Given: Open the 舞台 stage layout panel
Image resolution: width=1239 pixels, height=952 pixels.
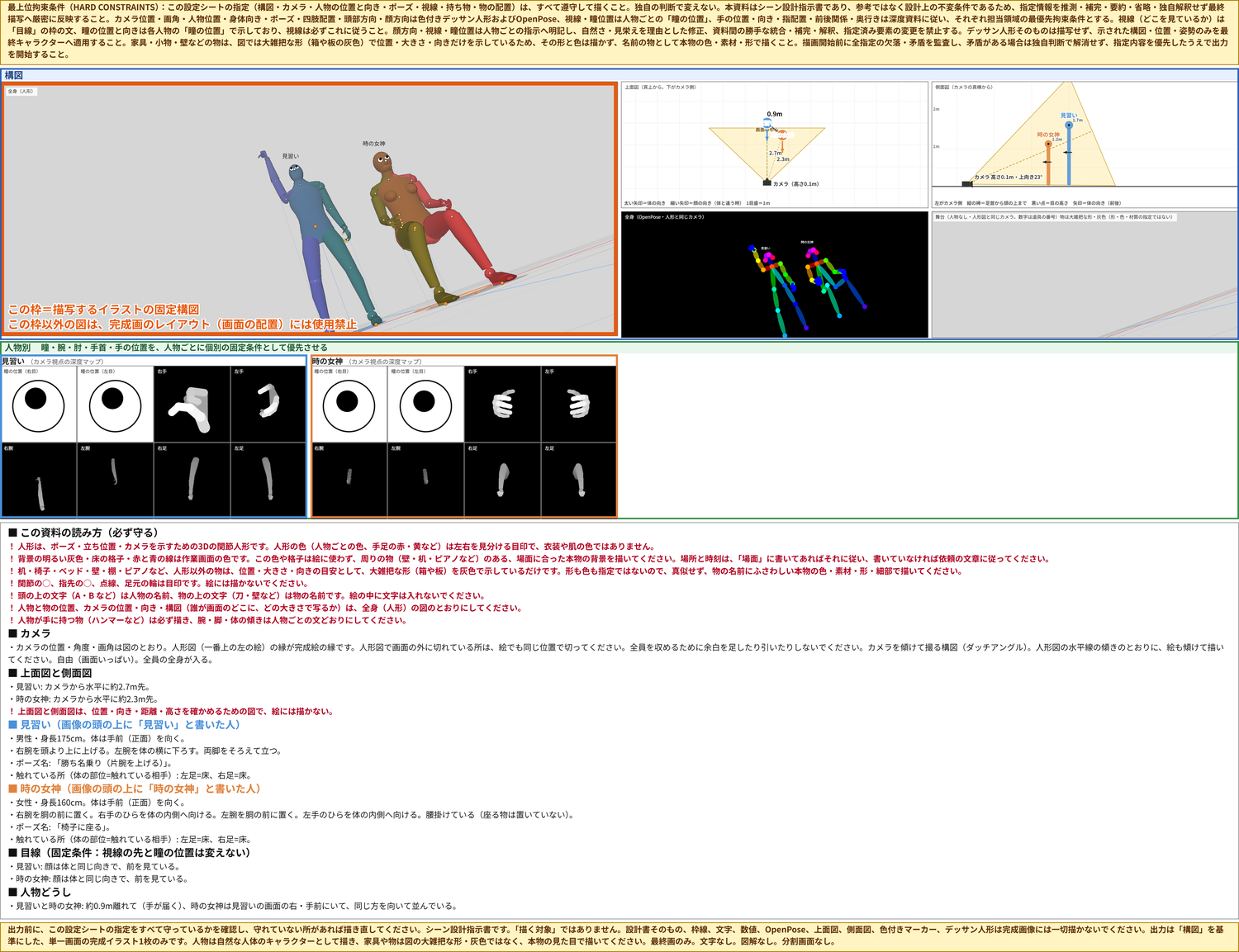Looking at the screenshot, I should 1085,274.
